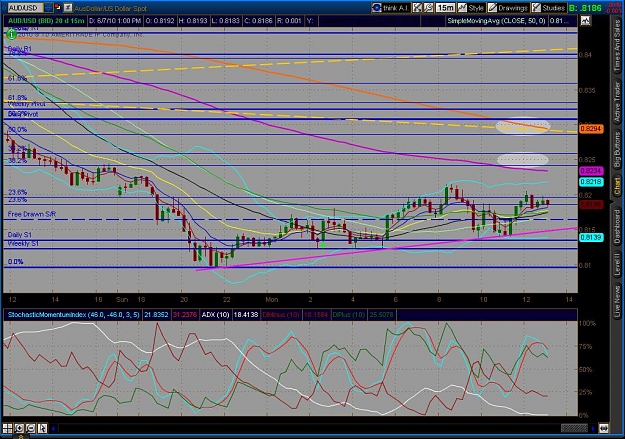625x439 pixels.
Task: Open the think A.I. button
Action: pyautogui.click(x=391, y=8)
